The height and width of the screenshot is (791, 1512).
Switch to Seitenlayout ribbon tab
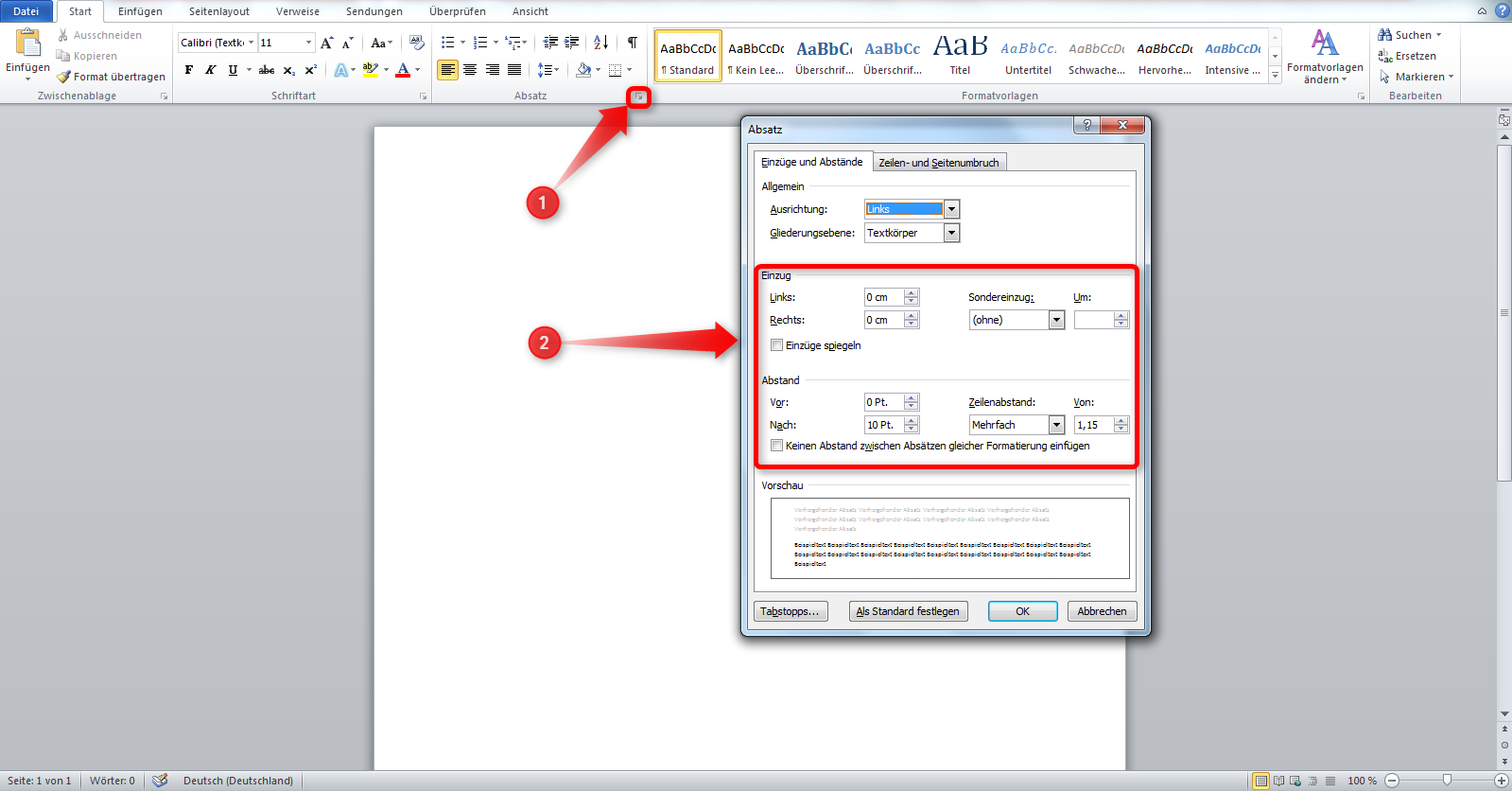coord(219,11)
